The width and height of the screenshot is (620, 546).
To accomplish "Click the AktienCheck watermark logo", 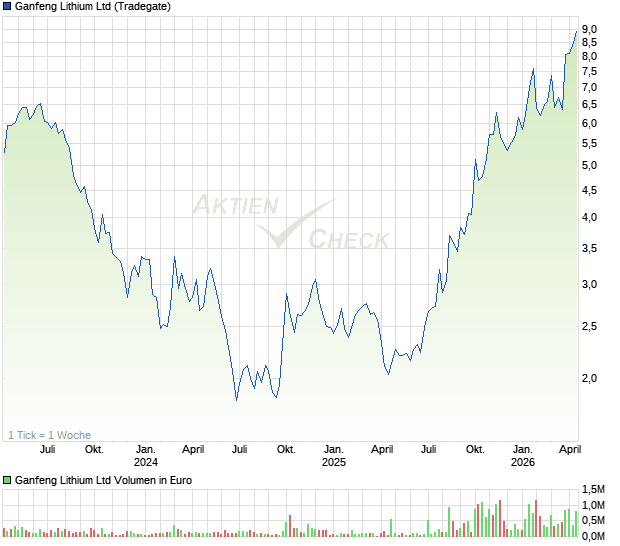I will [x=291, y=221].
